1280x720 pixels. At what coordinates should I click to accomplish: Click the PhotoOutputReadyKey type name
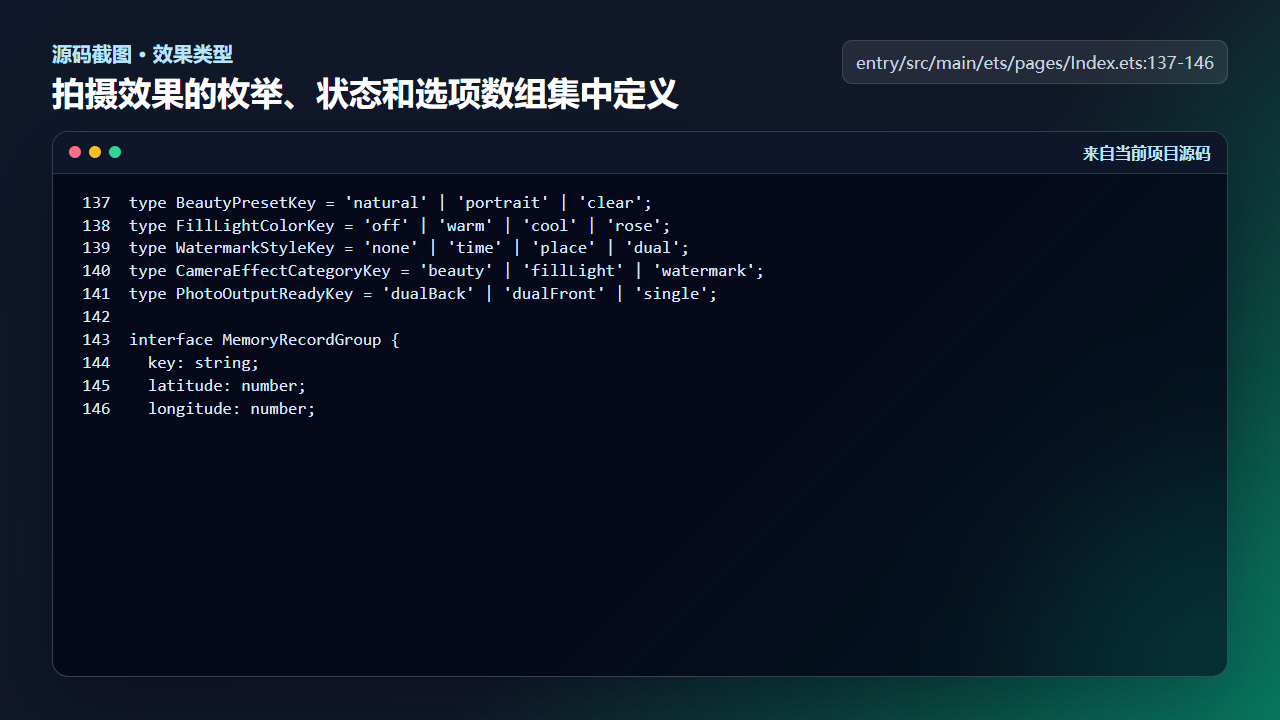(265, 294)
